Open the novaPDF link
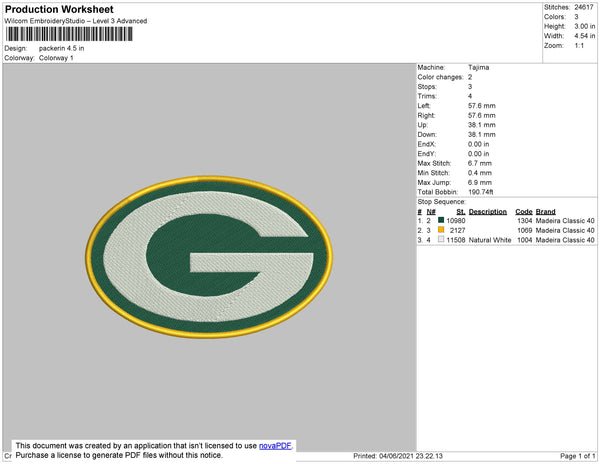 (x=275, y=446)
